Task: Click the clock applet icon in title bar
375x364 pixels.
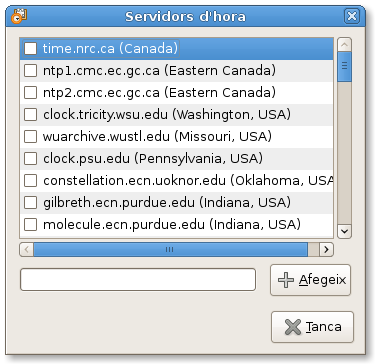Action: (x=19, y=16)
